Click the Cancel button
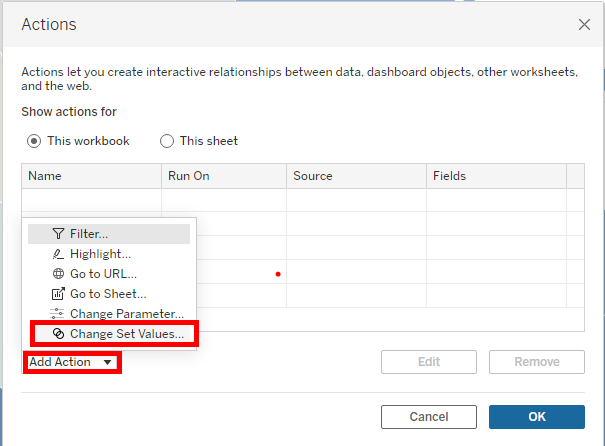This screenshot has height=446, width=605. pos(429,417)
